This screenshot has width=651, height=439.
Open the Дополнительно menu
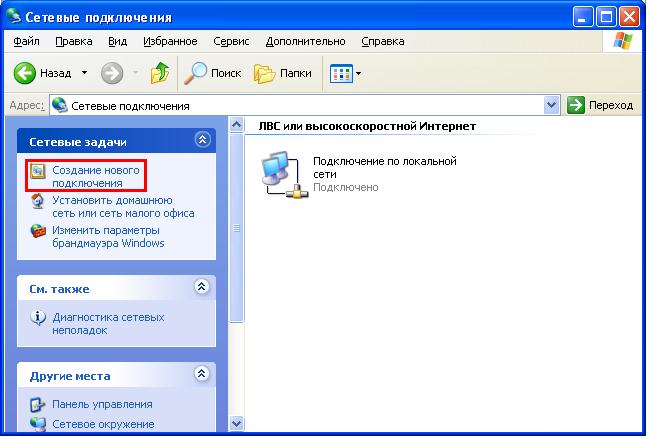tap(306, 41)
